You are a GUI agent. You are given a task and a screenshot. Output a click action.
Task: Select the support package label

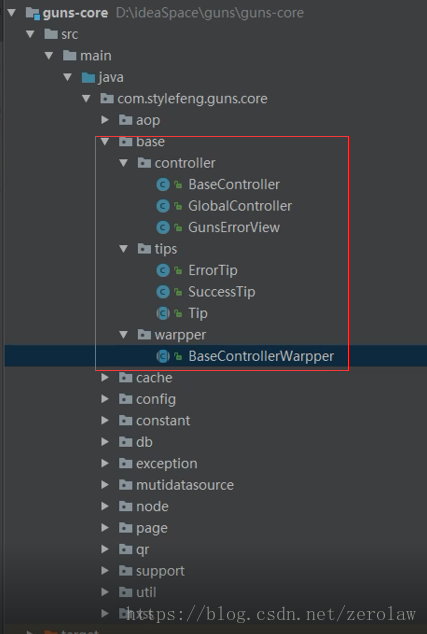(160, 571)
